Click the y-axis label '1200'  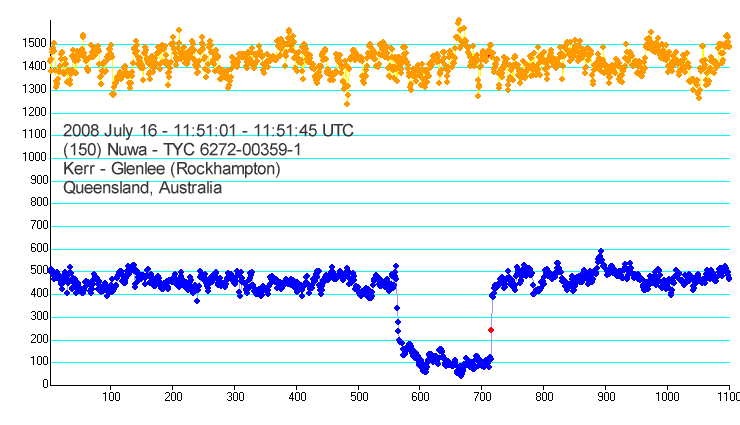(34, 112)
